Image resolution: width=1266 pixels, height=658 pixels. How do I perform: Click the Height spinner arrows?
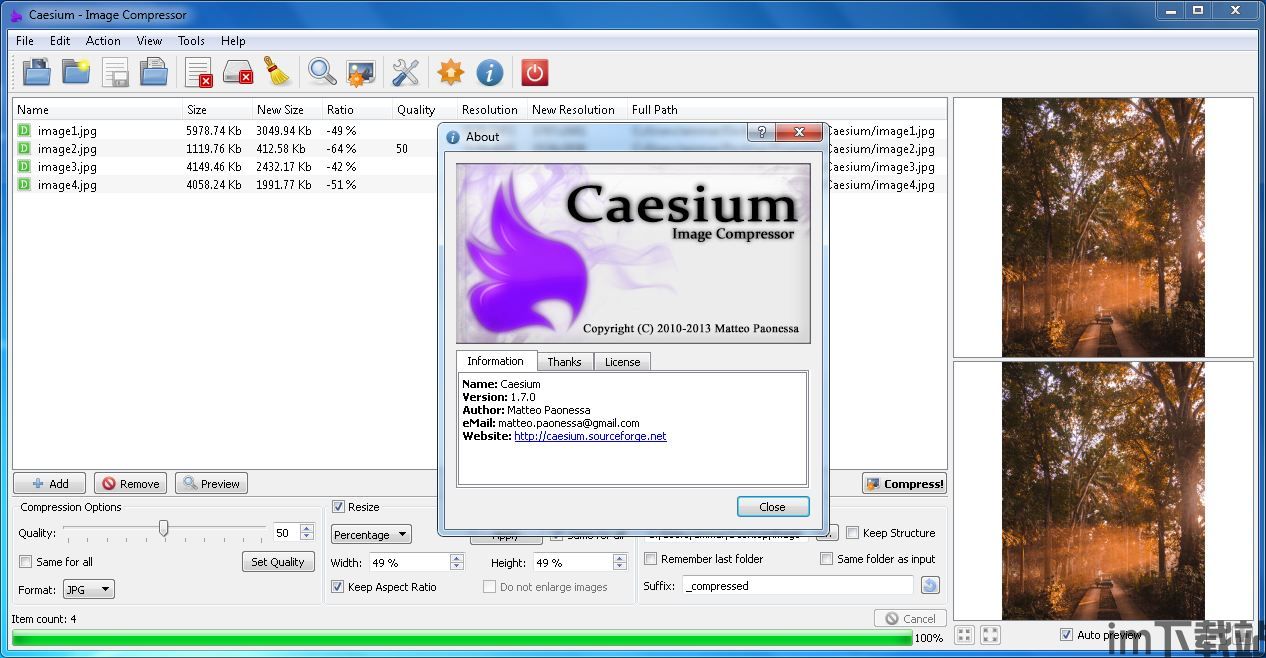pyautogui.click(x=620, y=562)
